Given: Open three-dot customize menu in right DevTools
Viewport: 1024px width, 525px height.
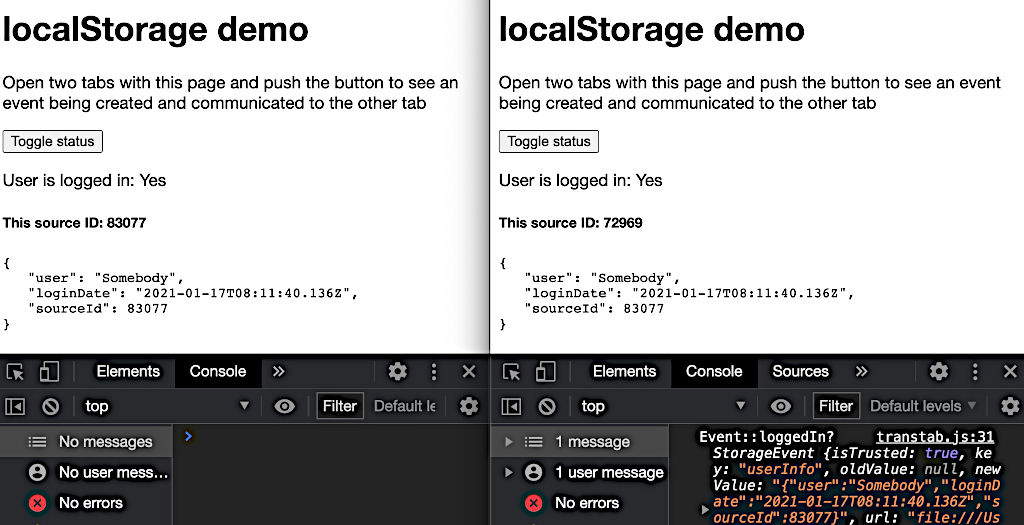Looking at the screenshot, I should (975, 372).
